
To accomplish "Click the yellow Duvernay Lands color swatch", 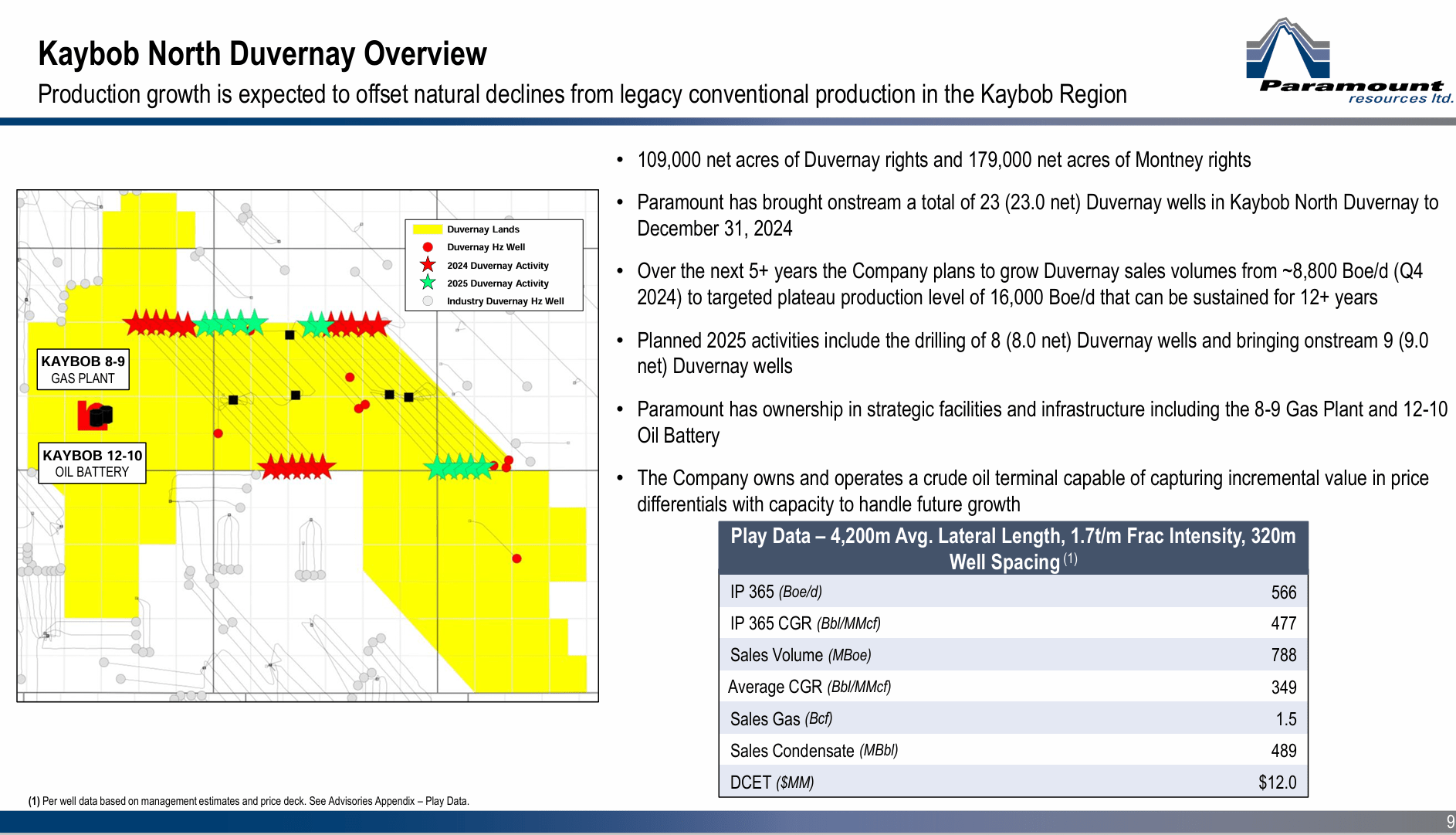I will pyautogui.click(x=427, y=229).
